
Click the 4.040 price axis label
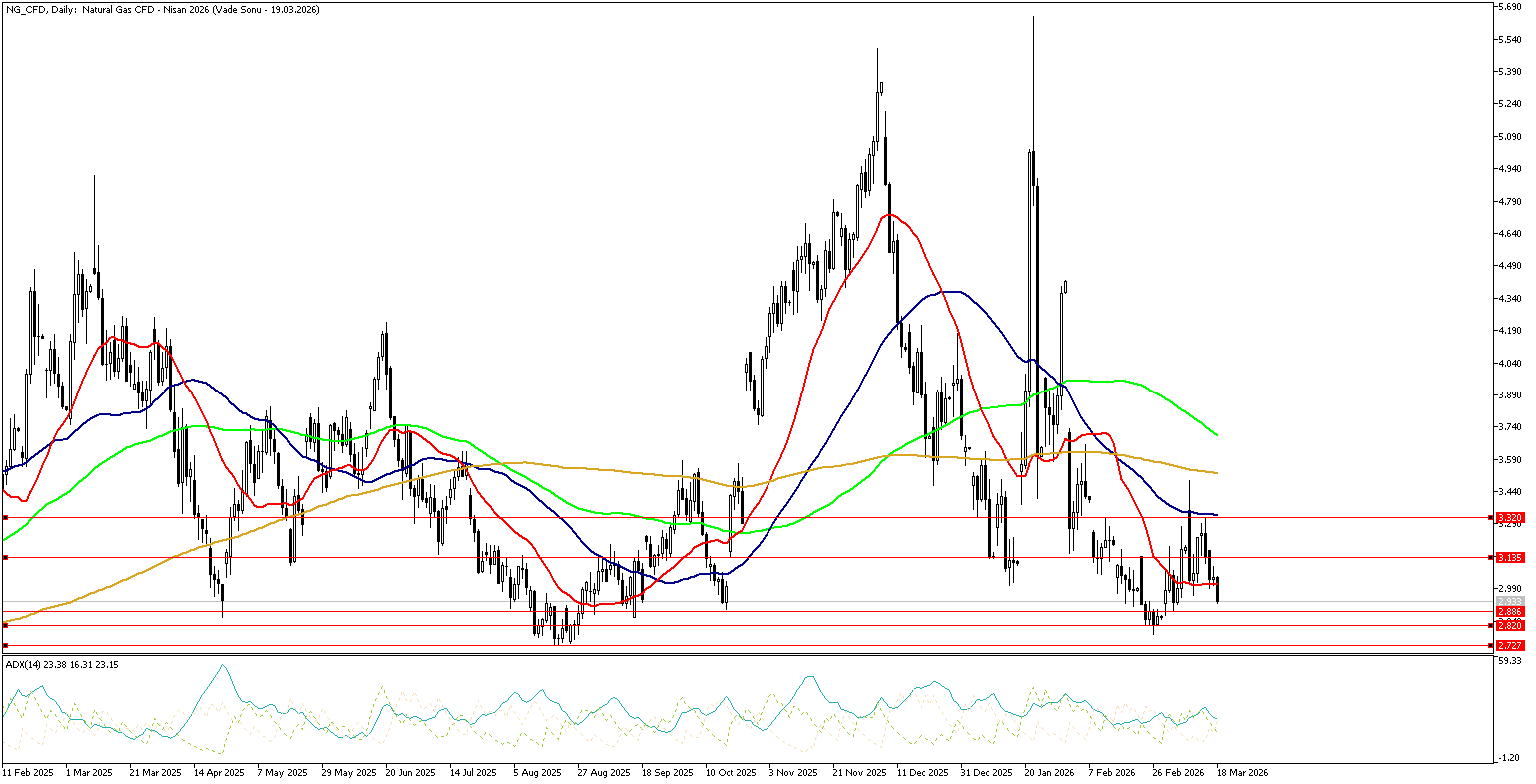pyautogui.click(x=1509, y=363)
